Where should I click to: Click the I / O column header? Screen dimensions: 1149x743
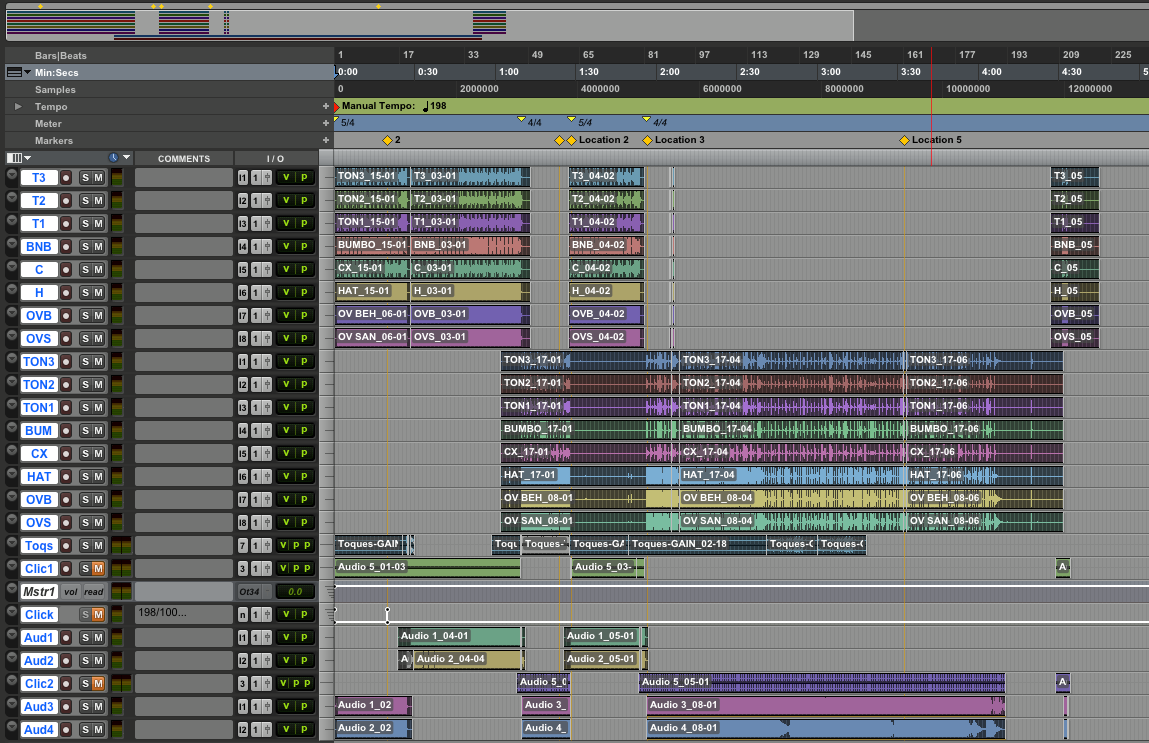pos(276,159)
